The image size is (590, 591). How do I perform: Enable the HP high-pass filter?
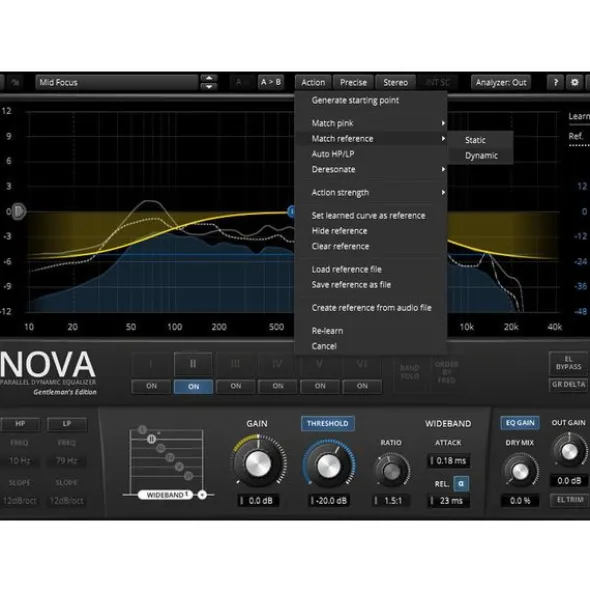[x=20, y=424]
